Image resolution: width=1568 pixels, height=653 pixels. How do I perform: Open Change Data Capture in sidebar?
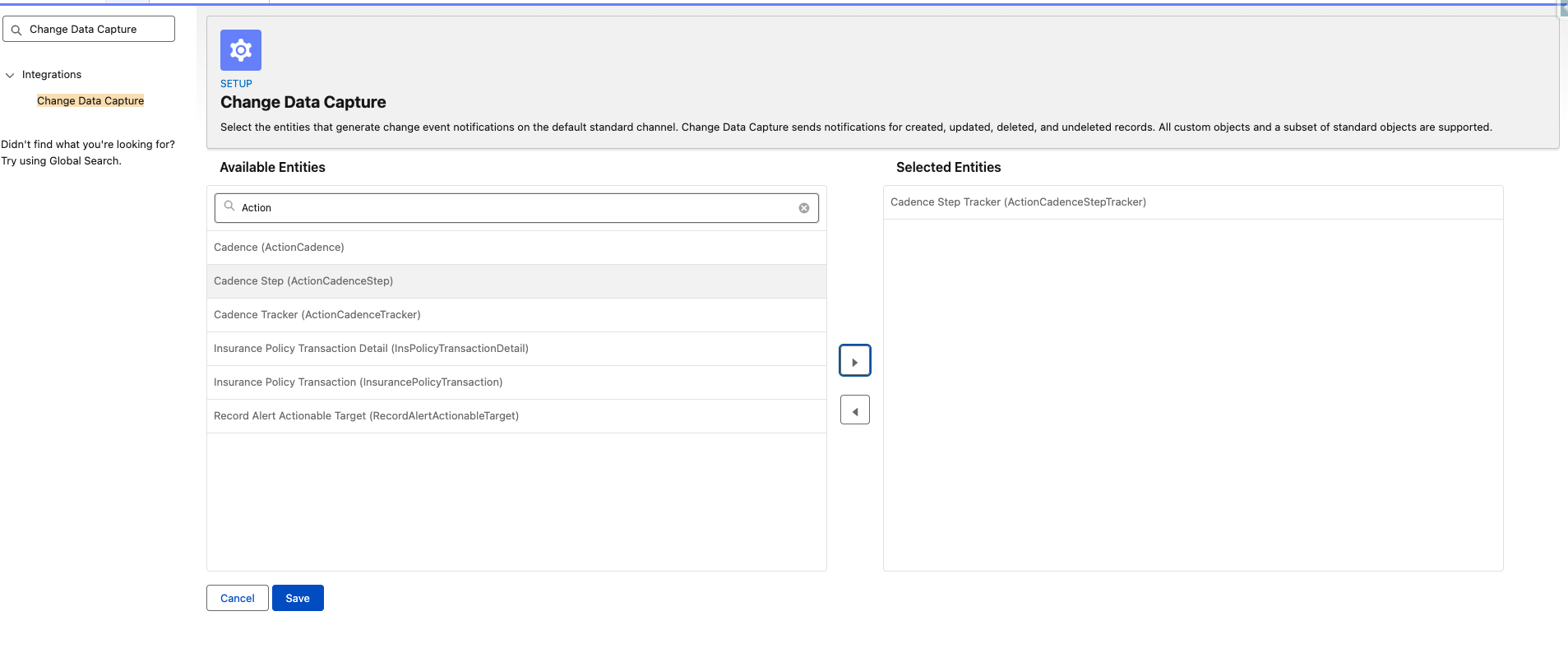[x=90, y=101]
